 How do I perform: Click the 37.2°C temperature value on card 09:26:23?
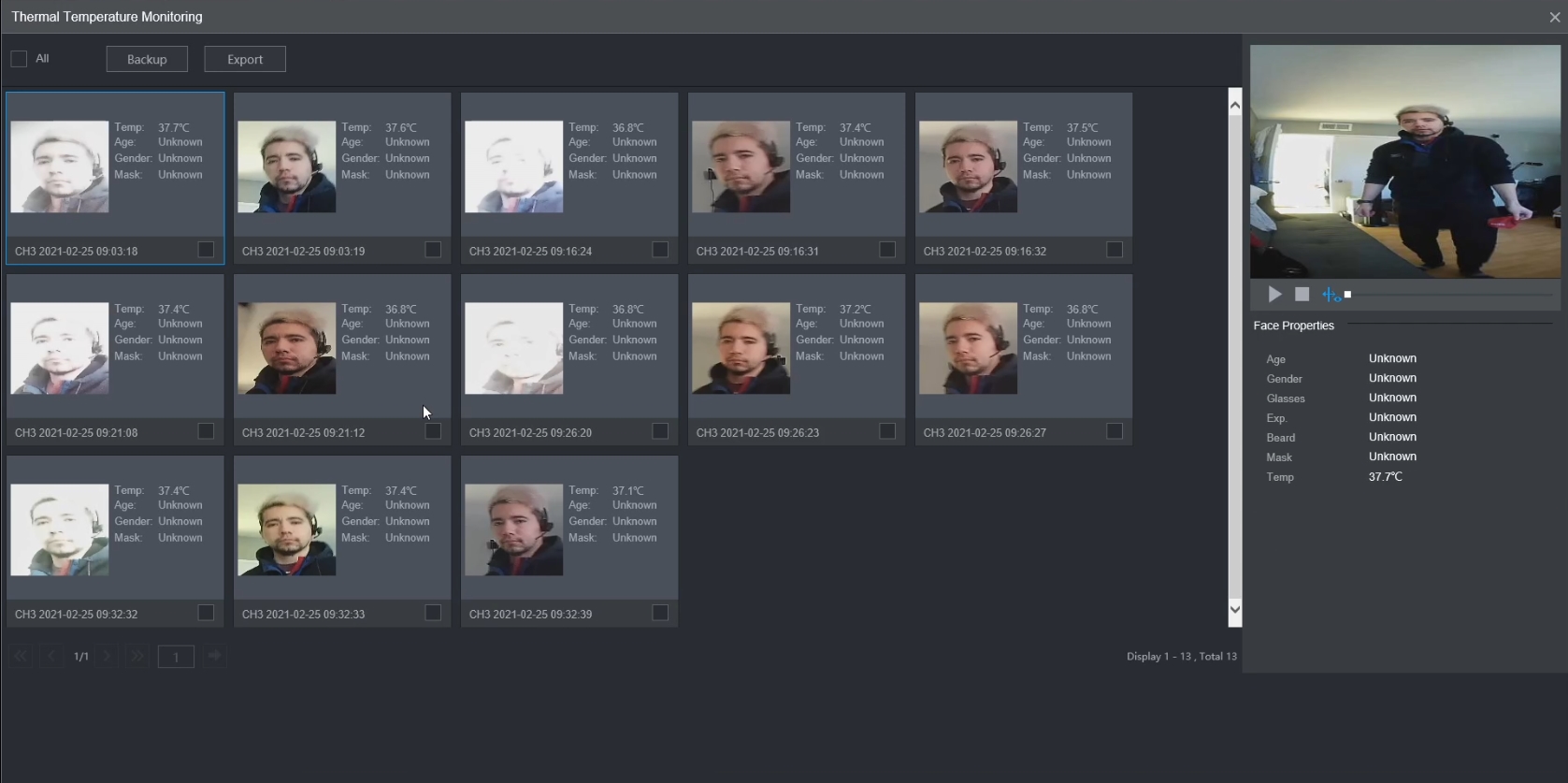(x=856, y=309)
